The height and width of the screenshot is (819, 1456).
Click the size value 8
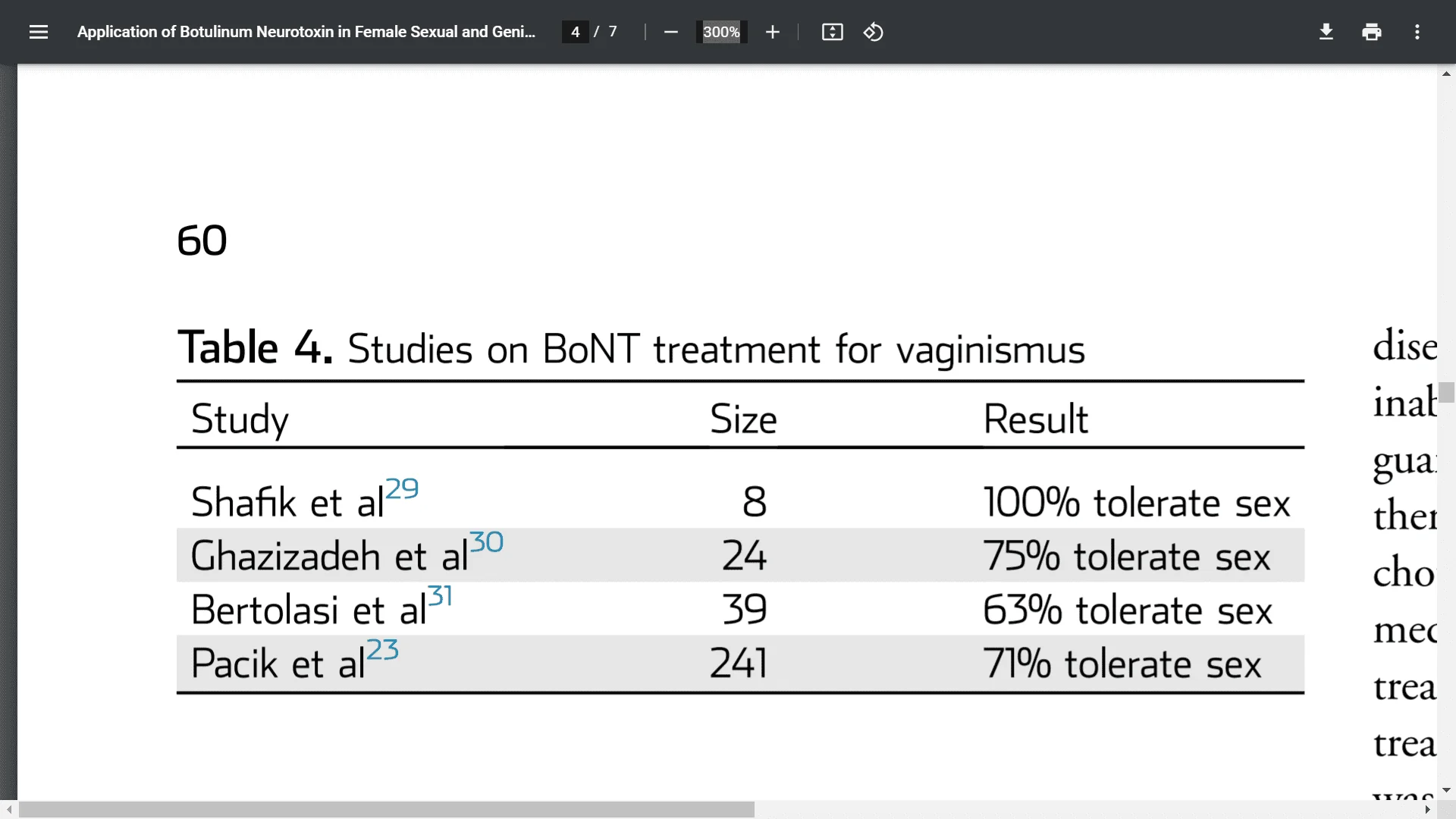[755, 503]
